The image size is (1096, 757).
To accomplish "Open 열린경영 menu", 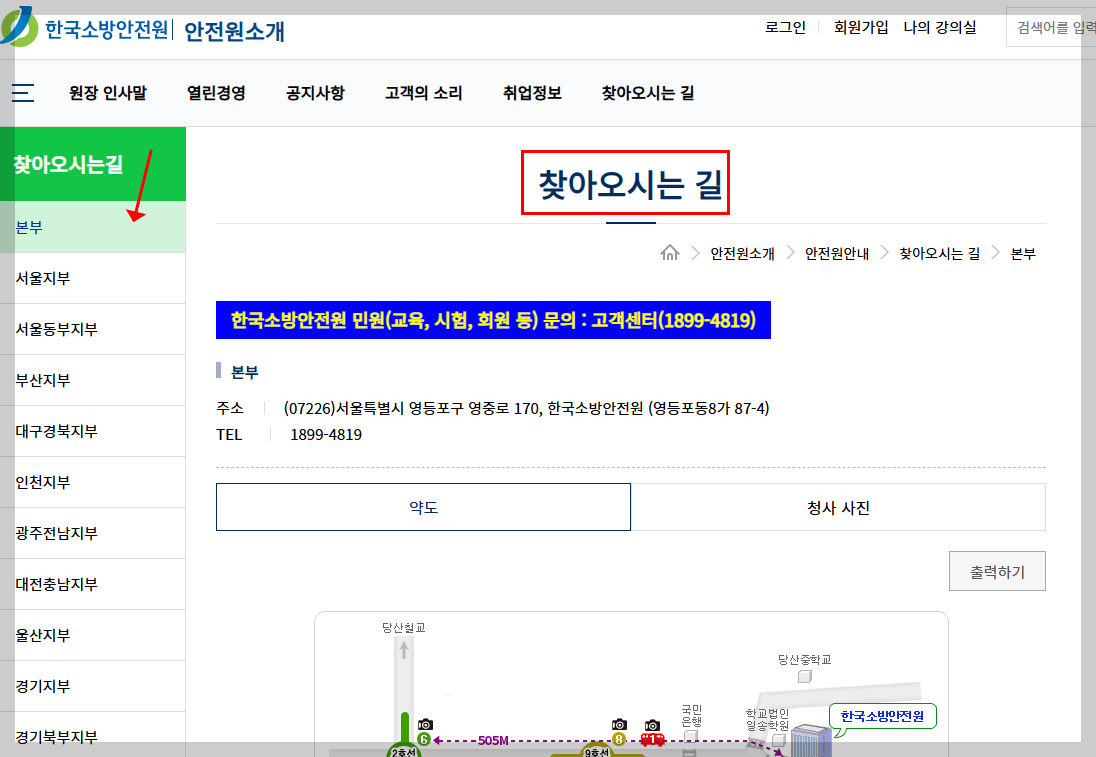I will click(x=216, y=93).
